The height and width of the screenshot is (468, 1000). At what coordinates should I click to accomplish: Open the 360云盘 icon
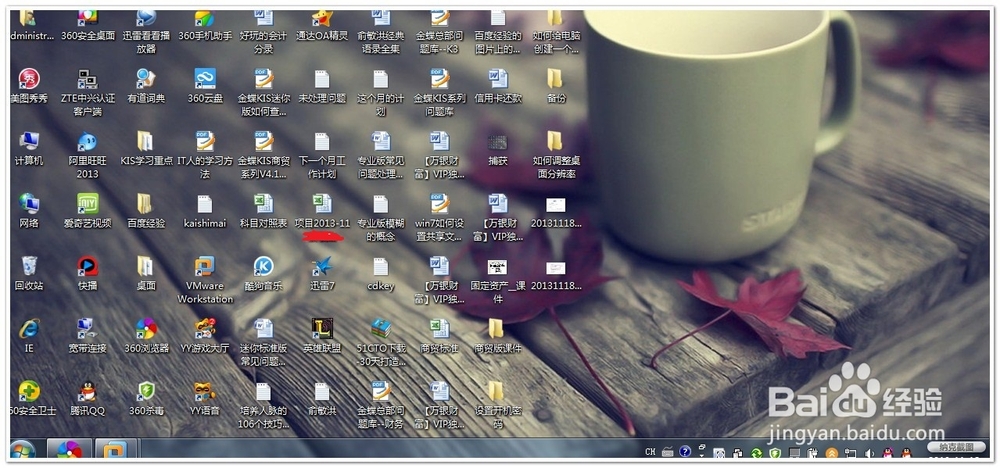205,86
